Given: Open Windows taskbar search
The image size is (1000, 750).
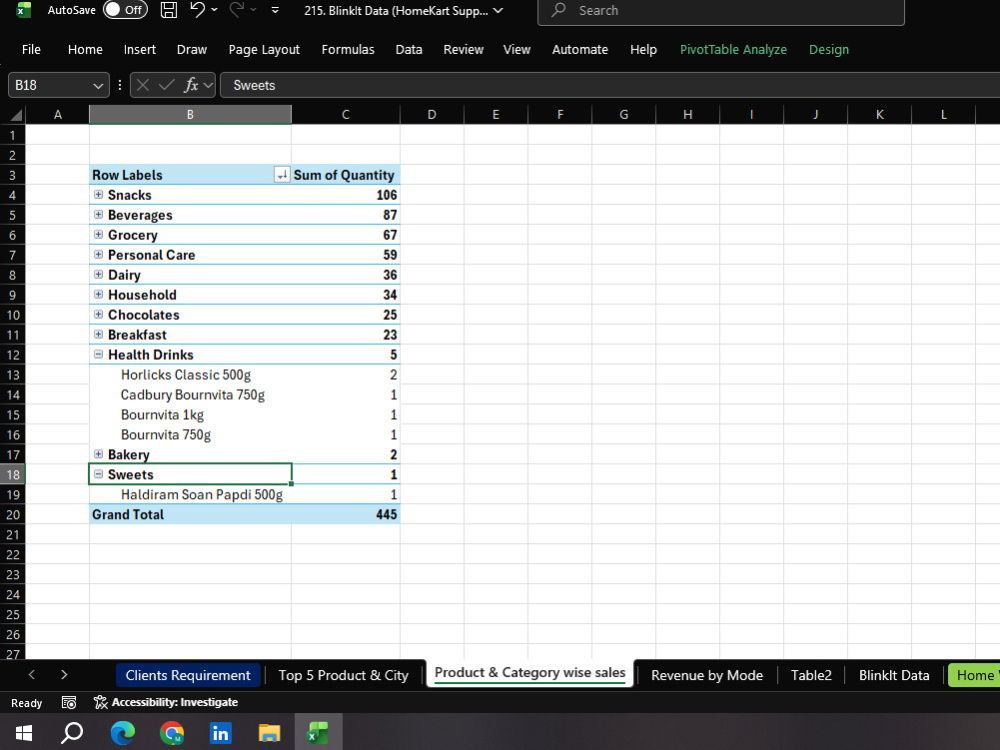Looking at the screenshot, I should pyautogui.click(x=72, y=733).
